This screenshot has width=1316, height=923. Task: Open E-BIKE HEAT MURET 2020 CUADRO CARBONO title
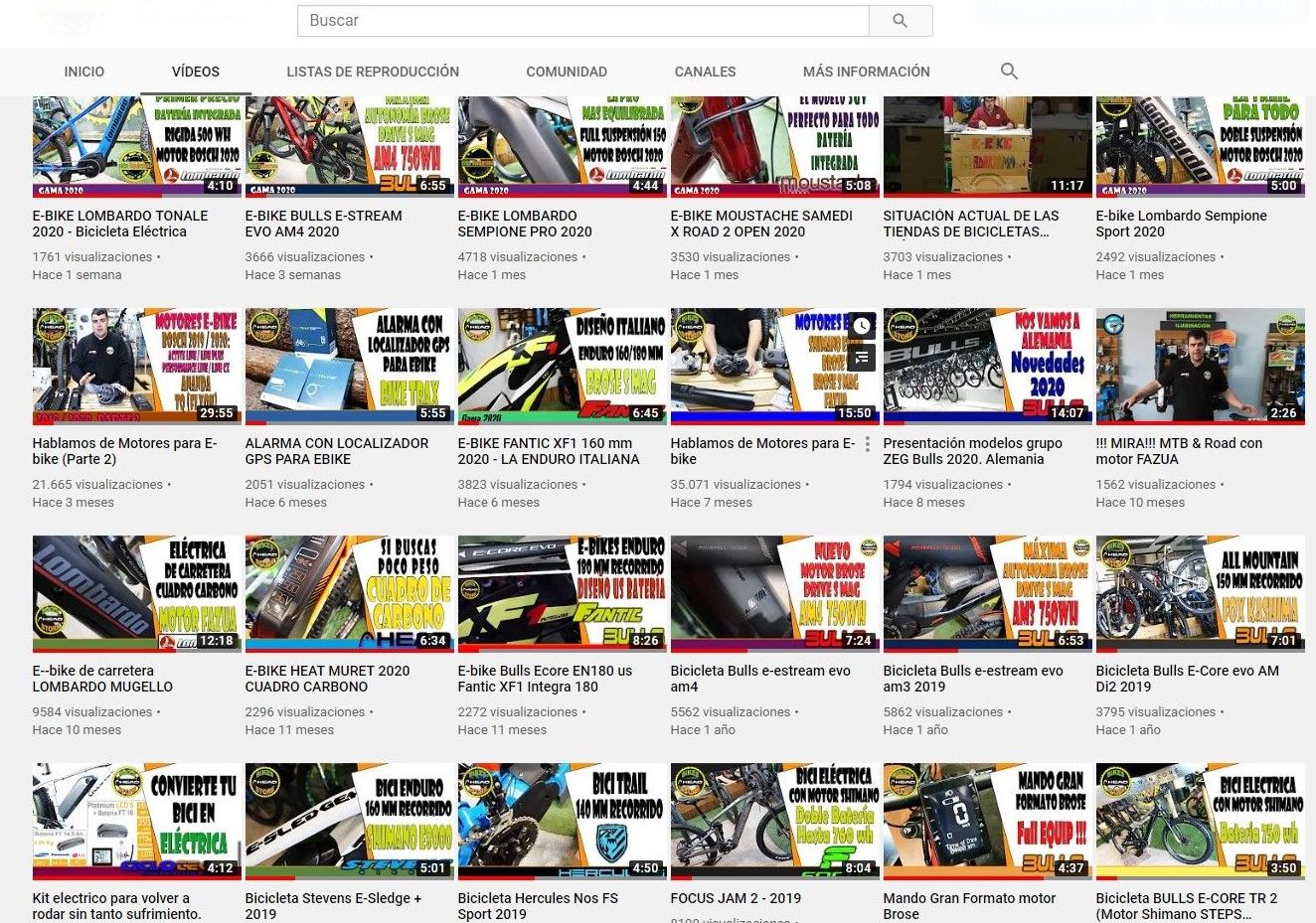tap(327, 679)
